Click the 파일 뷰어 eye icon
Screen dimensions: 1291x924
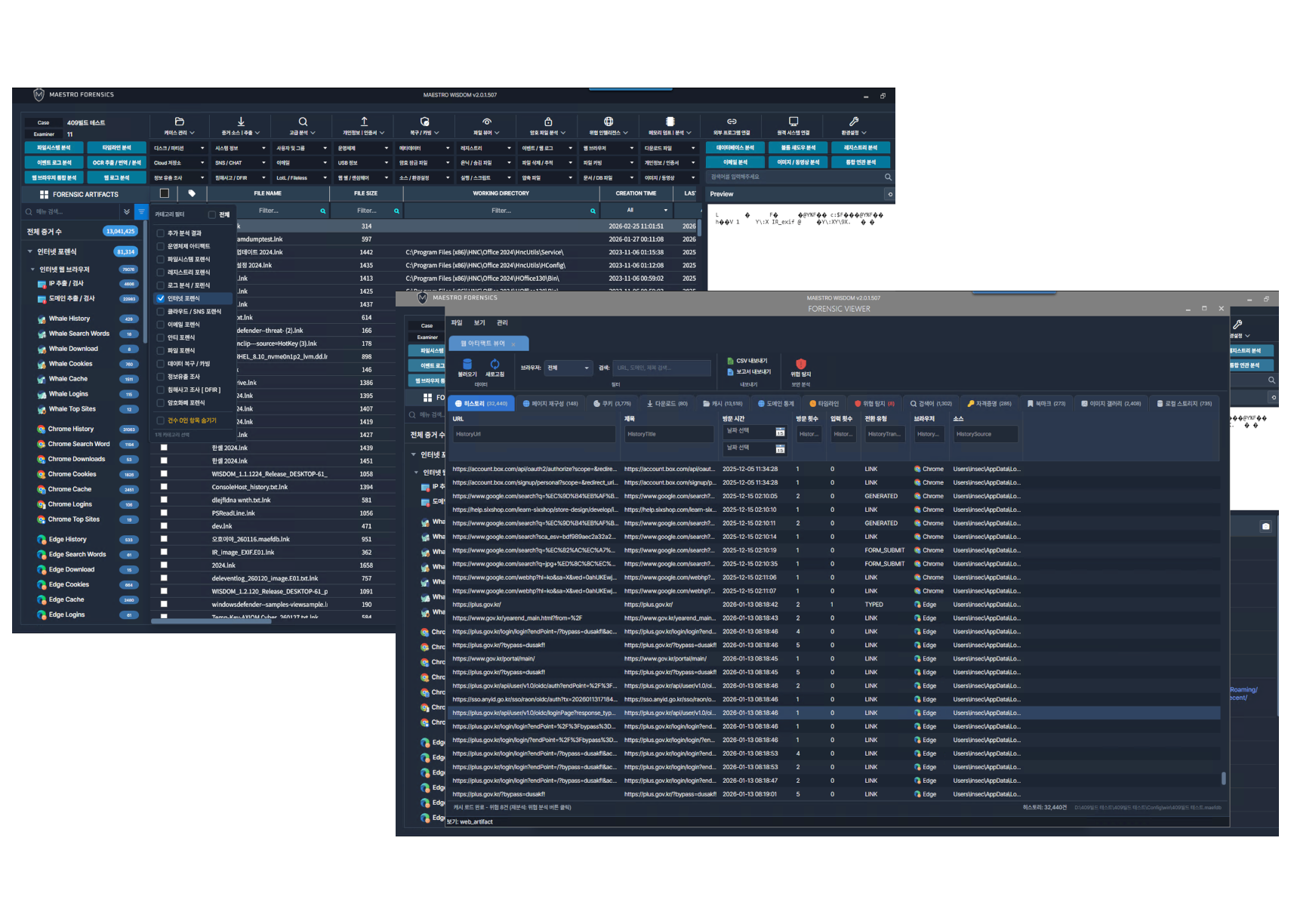pos(487,122)
